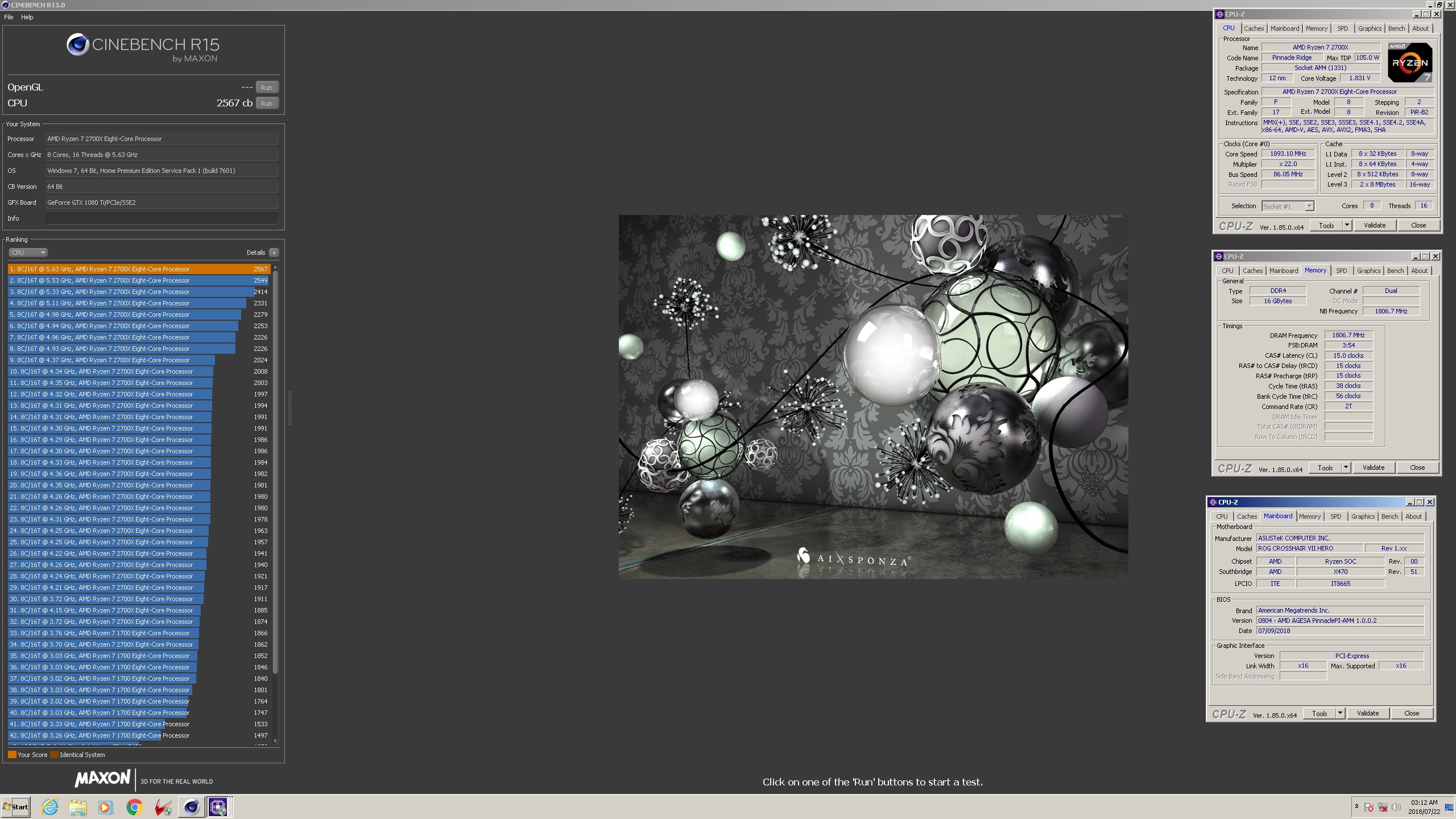This screenshot has width=1456, height=819.
Task: Click the empty Info input field
Action: coord(162,218)
